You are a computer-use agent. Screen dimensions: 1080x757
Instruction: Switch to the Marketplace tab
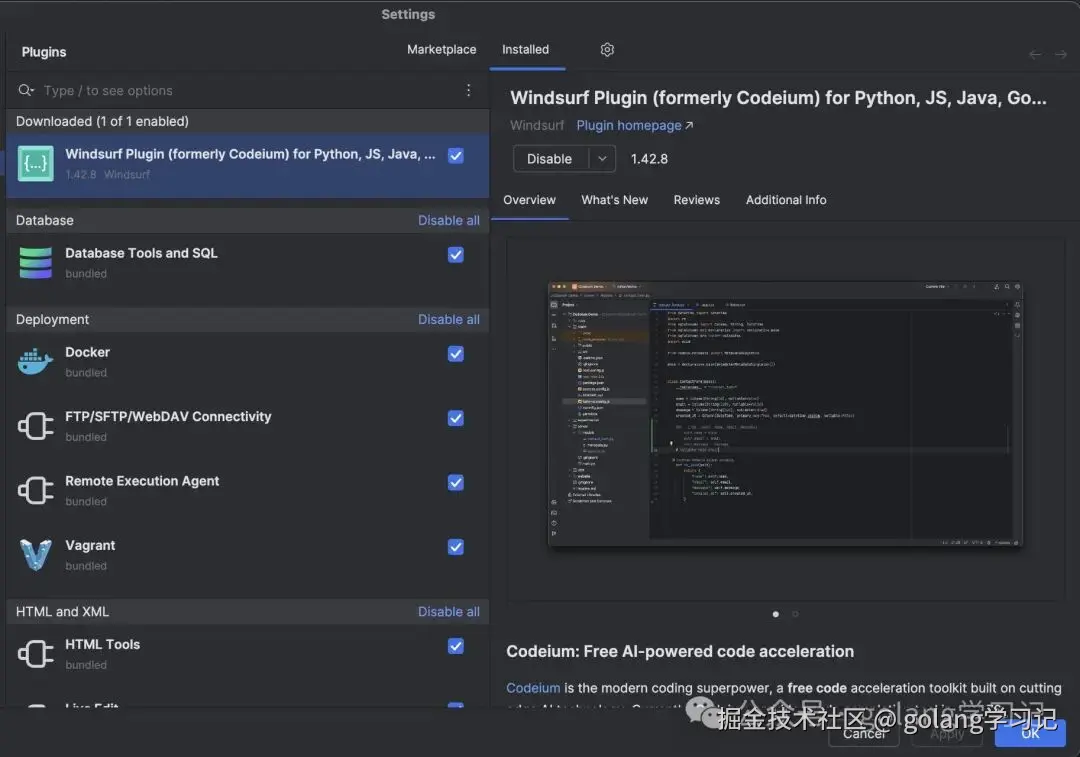tap(442, 50)
